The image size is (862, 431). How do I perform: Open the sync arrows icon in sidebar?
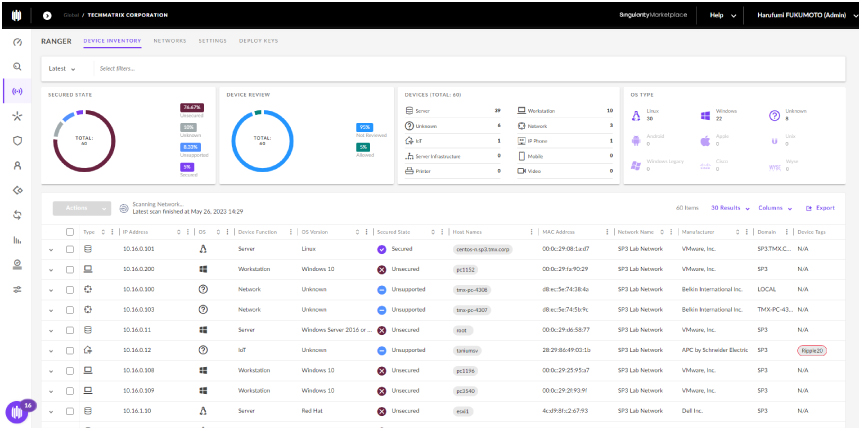(x=17, y=215)
